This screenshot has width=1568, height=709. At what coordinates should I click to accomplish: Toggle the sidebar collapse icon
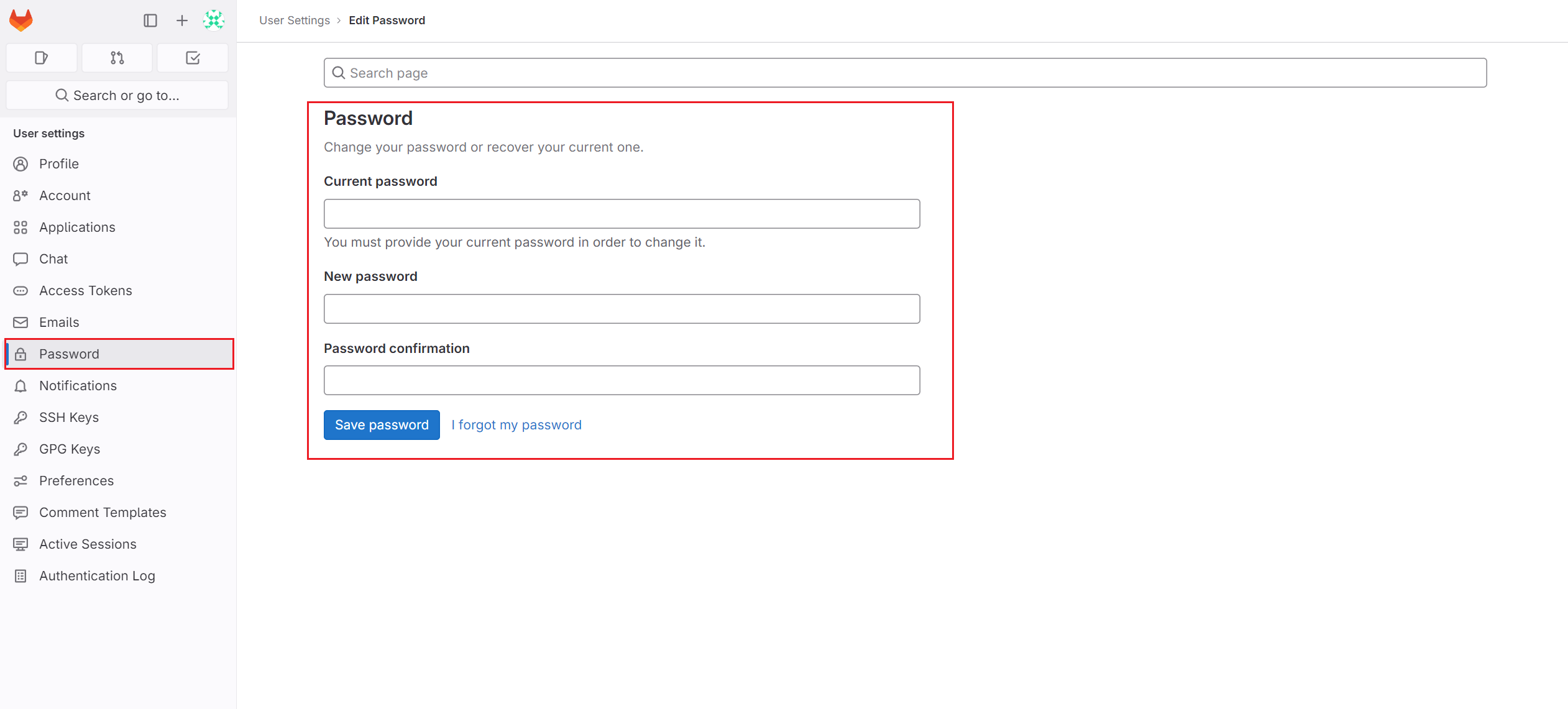coord(150,21)
